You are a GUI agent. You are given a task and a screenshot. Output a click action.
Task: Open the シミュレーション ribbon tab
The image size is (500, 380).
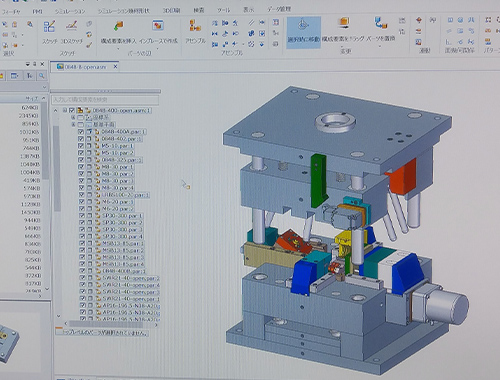(70, 11)
